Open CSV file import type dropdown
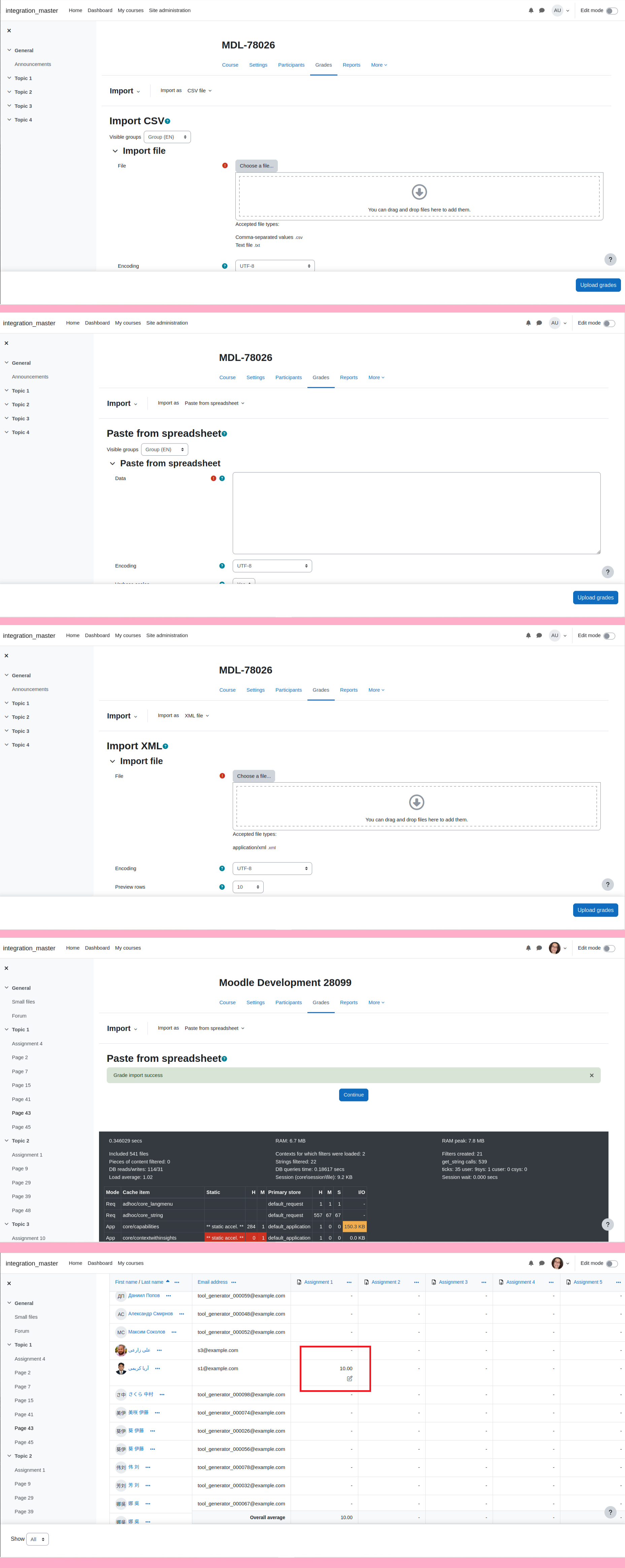This screenshot has height=1568, width=625. click(199, 91)
